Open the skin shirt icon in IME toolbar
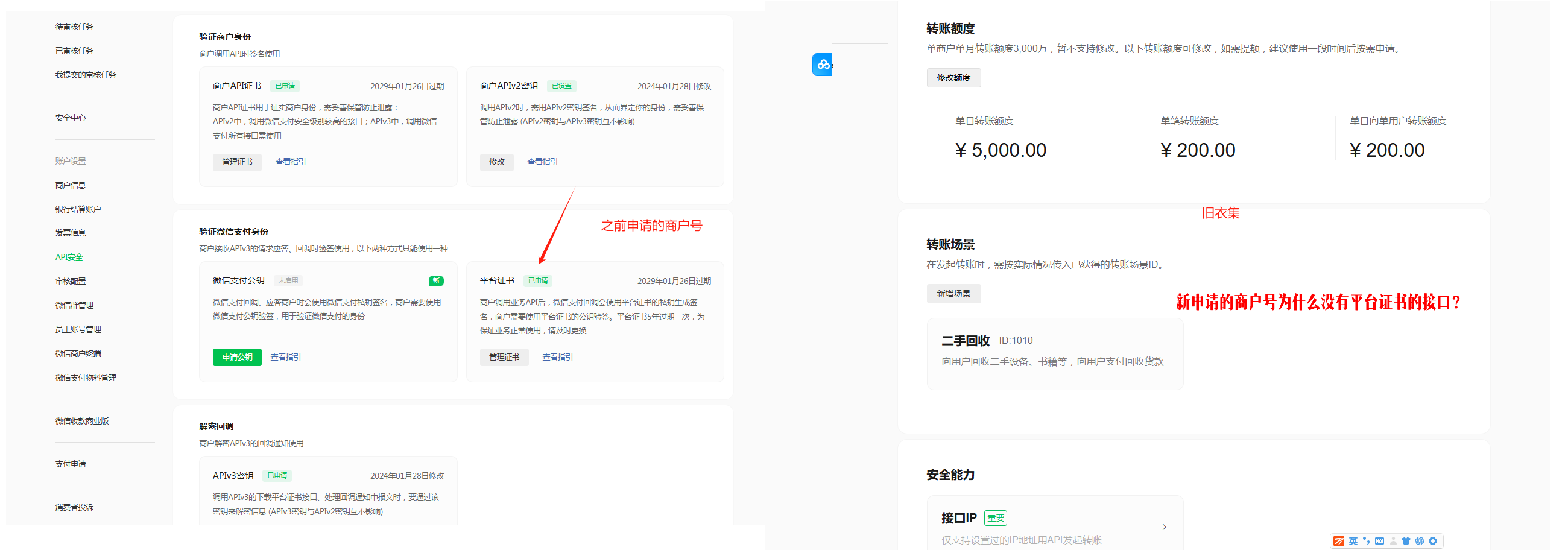 [x=1406, y=541]
